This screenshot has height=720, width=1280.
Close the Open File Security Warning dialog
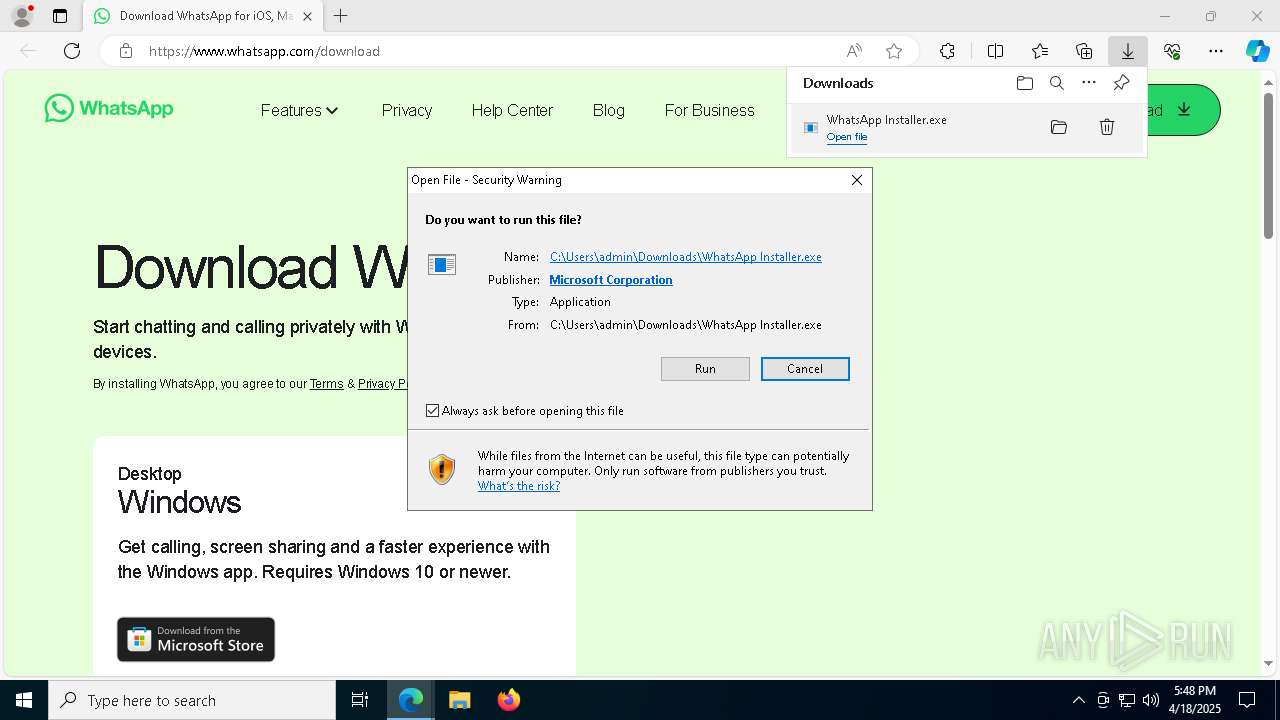857,180
